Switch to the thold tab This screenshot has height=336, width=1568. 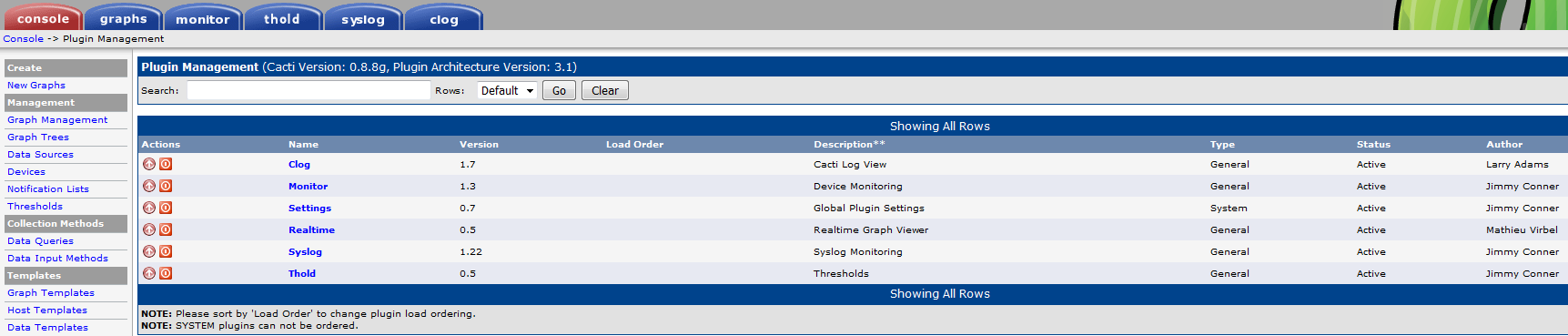pos(282,18)
